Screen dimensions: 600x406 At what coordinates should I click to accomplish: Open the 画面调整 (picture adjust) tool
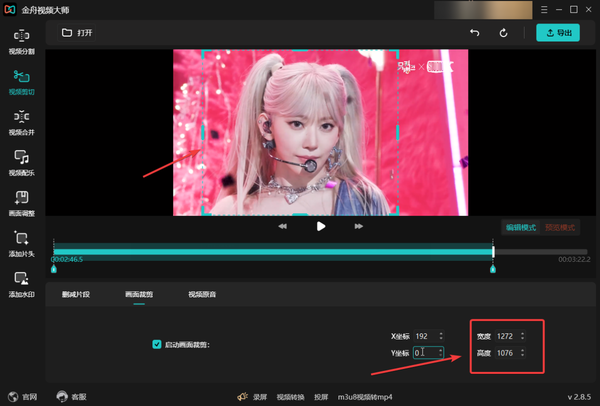pyautogui.click(x=21, y=203)
